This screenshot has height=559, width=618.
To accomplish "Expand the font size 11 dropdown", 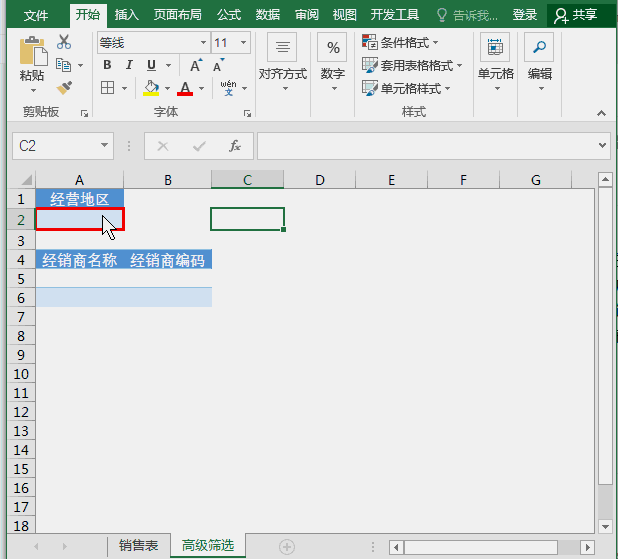I will coord(244,43).
